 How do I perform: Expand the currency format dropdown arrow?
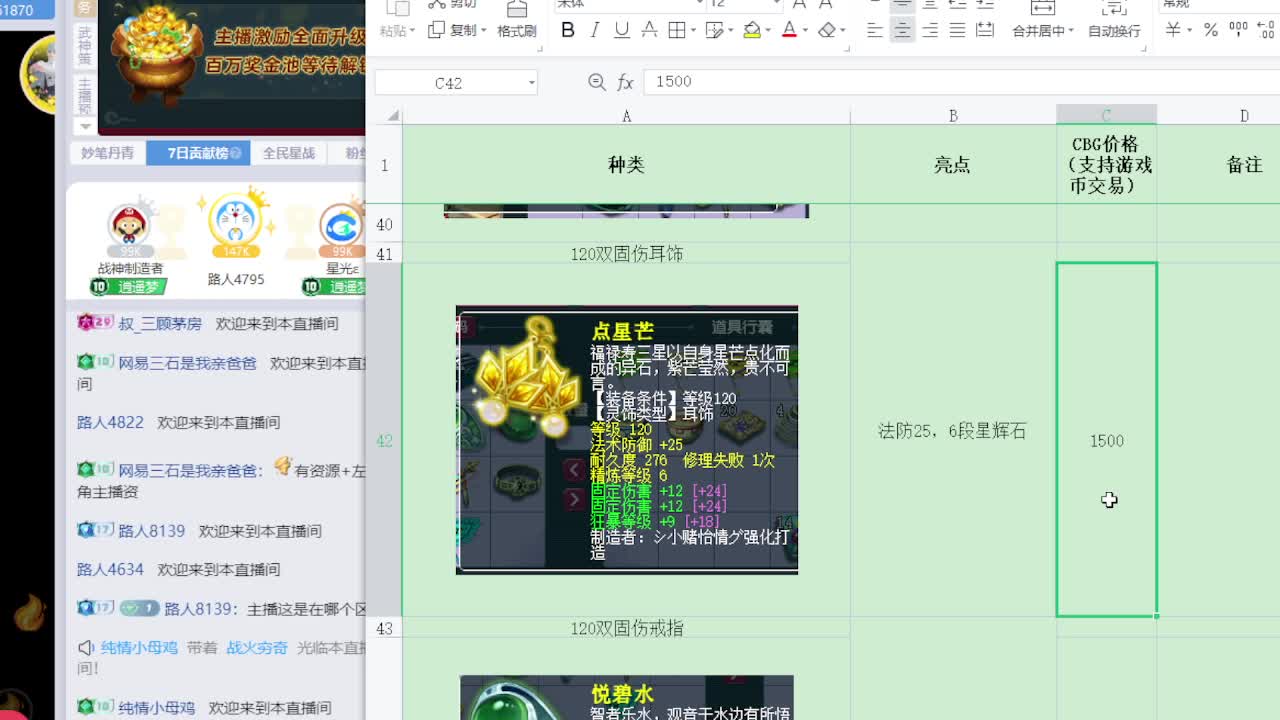1189,31
